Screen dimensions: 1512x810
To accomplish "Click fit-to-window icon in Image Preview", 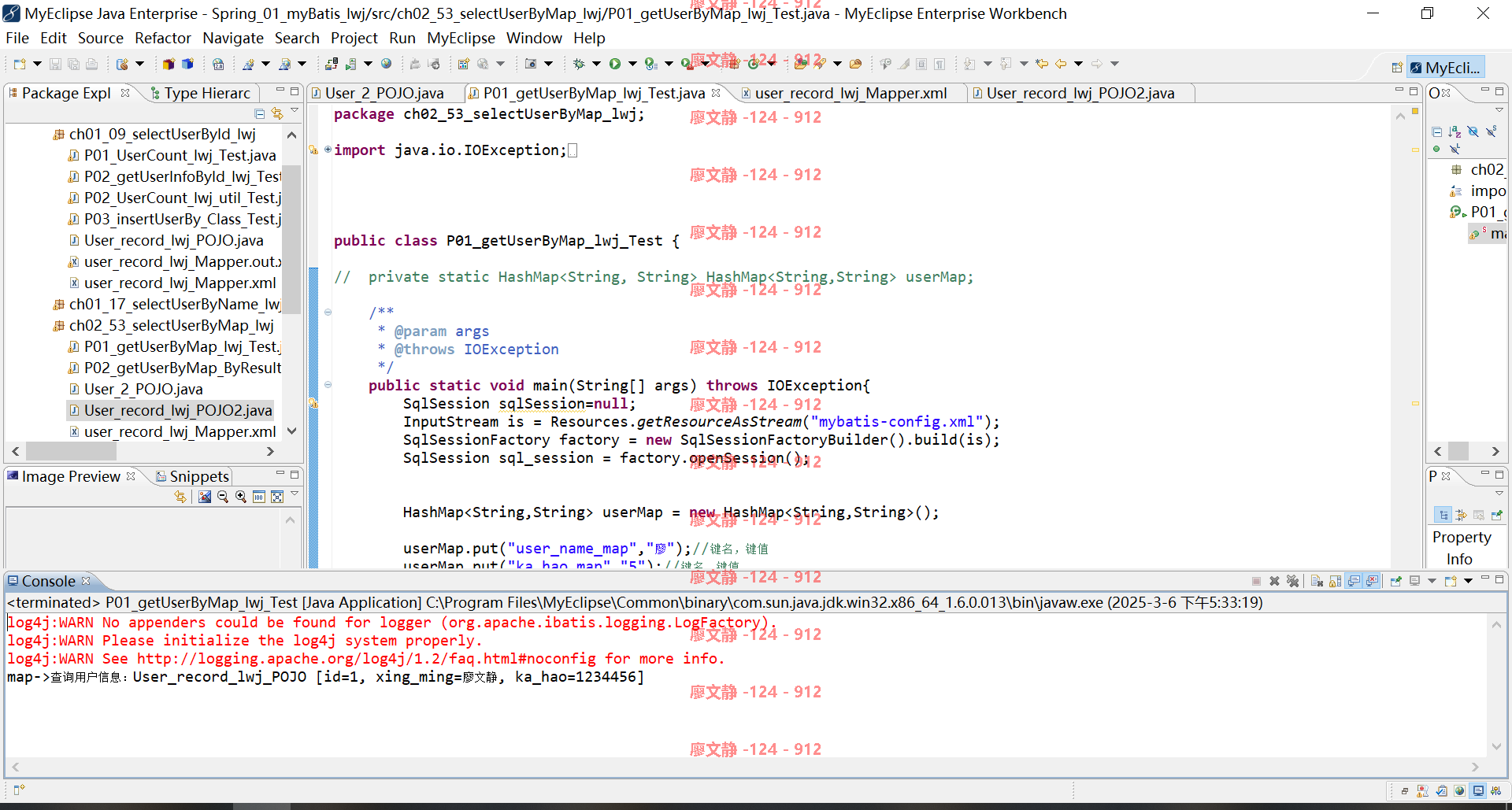I will (x=277, y=497).
